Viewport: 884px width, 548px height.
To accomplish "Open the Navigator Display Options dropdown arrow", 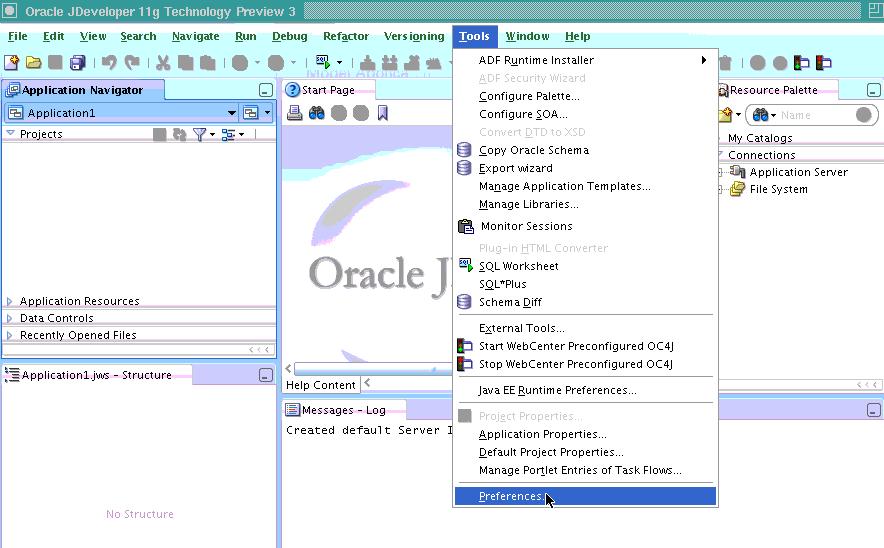I will [x=242, y=135].
